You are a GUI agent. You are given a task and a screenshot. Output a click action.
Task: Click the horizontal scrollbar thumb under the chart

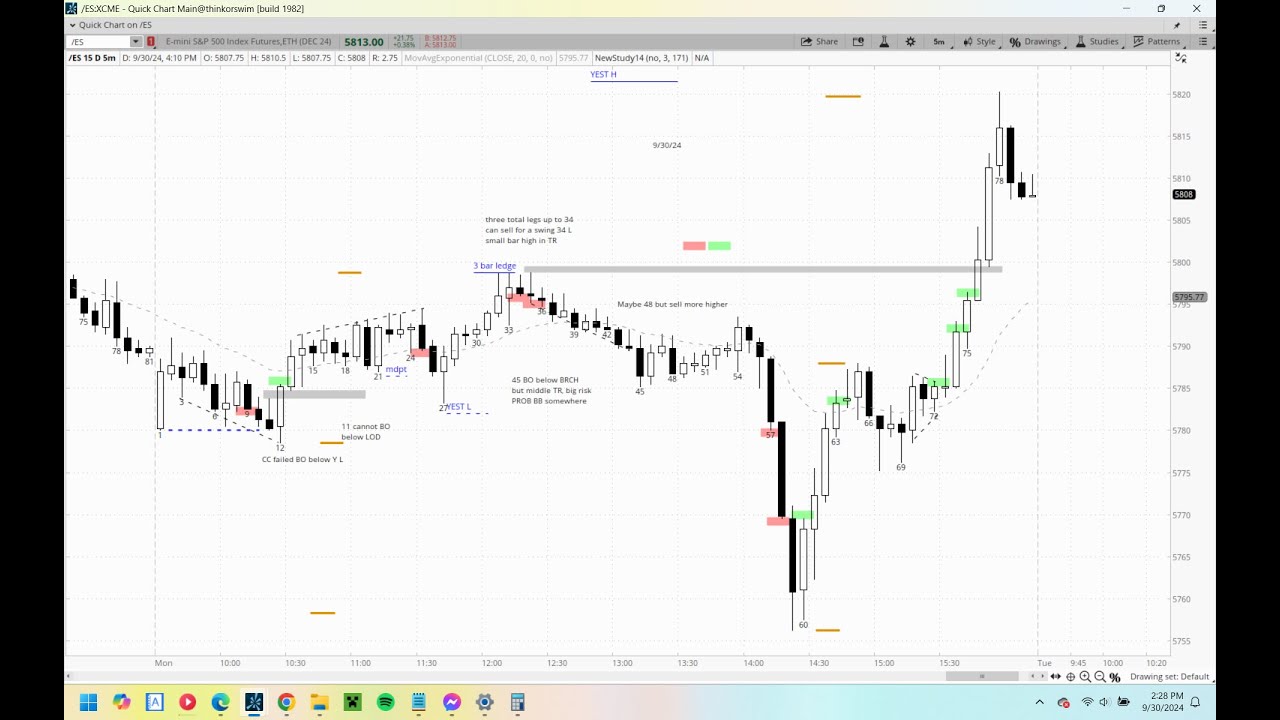(x=982, y=677)
